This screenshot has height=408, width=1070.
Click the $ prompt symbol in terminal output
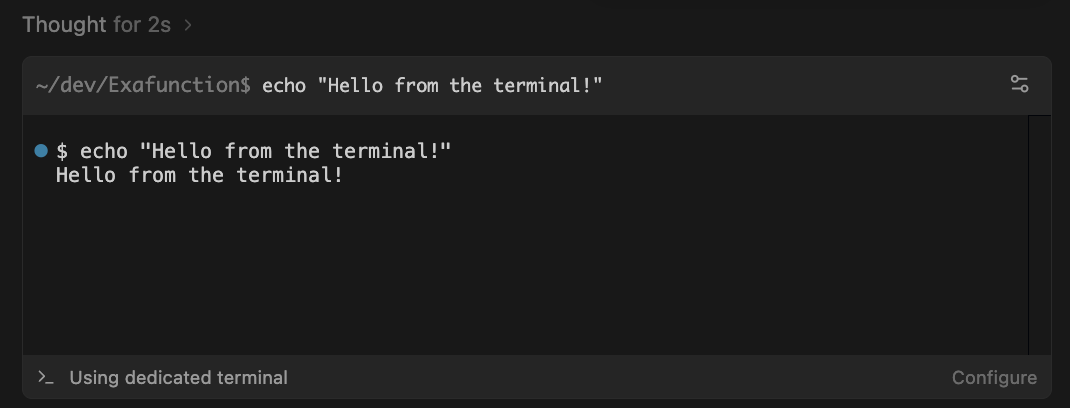[x=62, y=151]
